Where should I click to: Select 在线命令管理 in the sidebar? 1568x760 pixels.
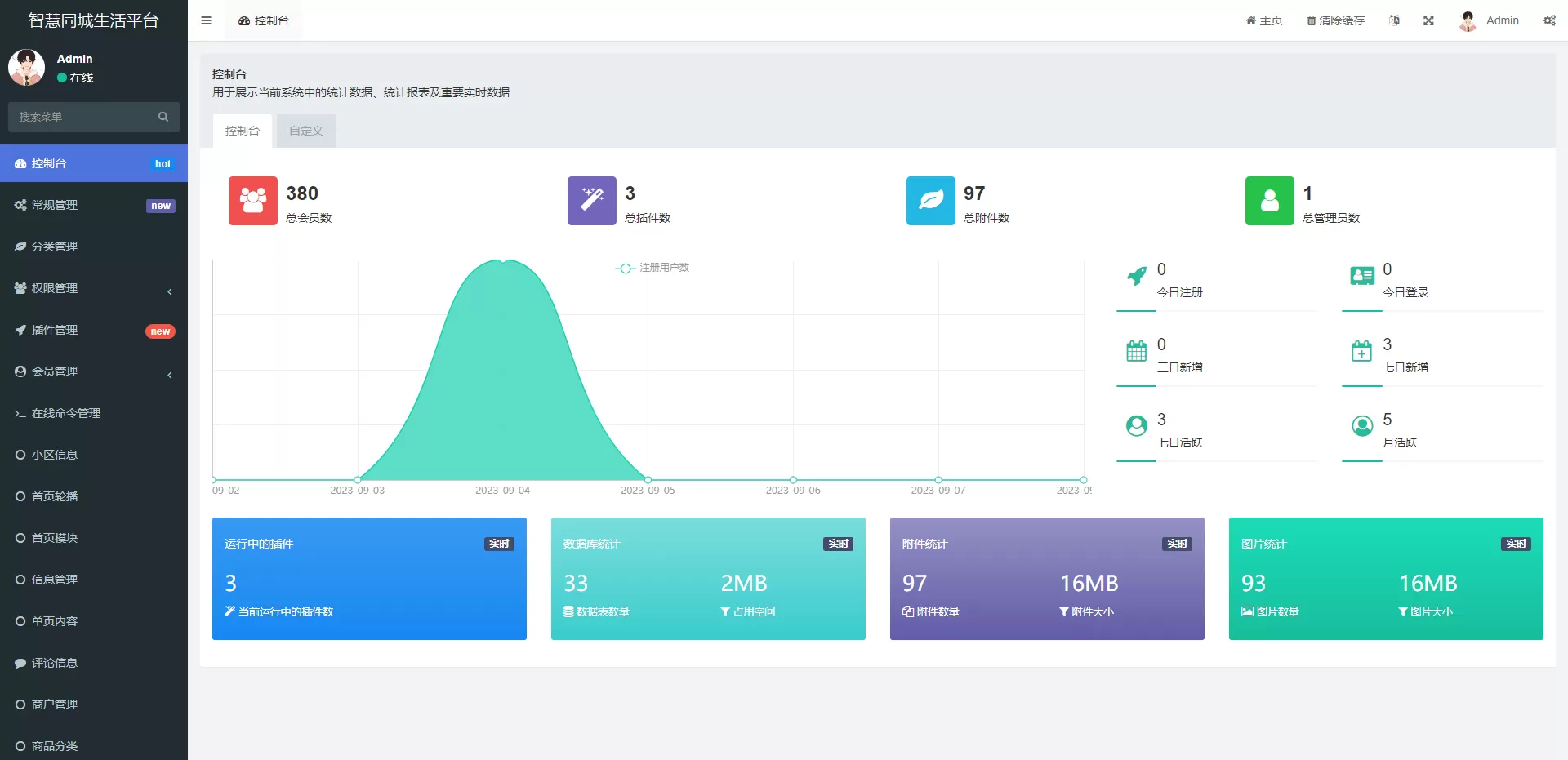click(94, 413)
